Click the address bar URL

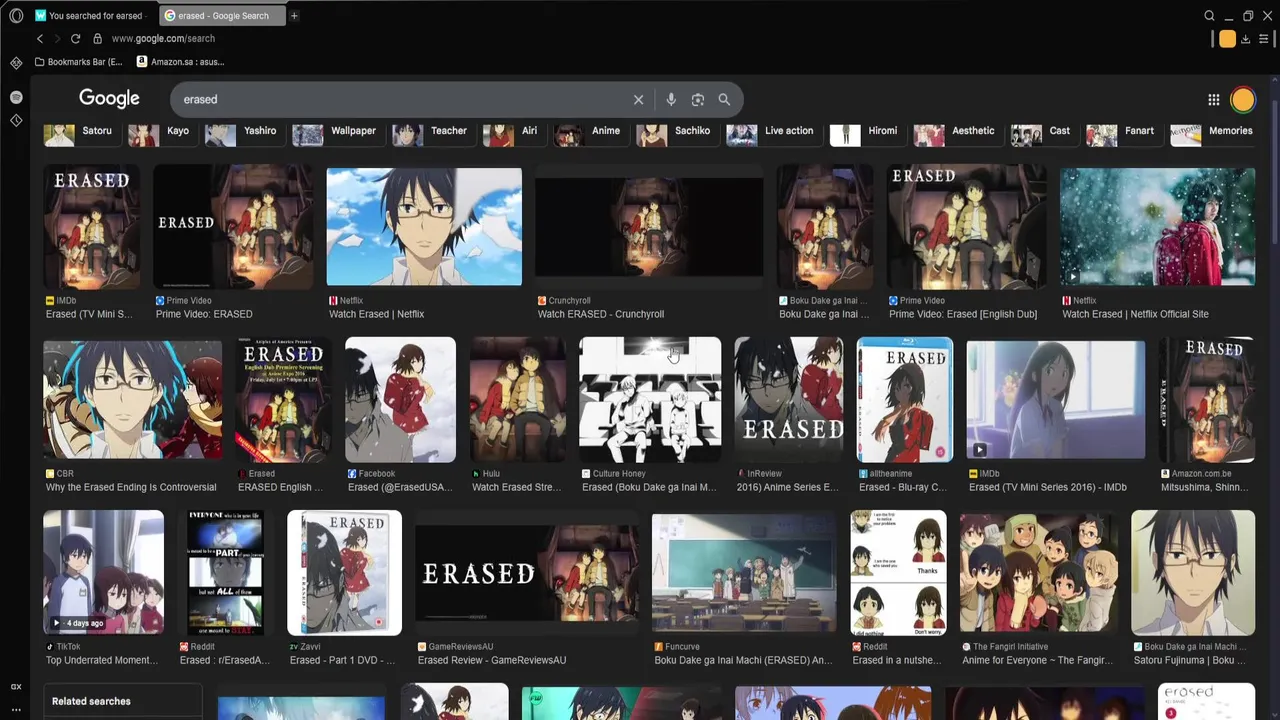click(x=163, y=38)
